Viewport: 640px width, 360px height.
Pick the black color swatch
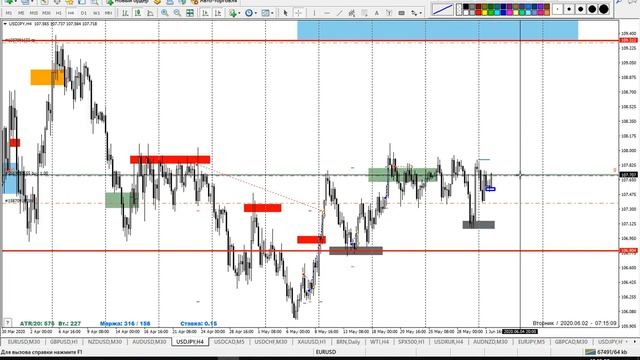click(x=466, y=7)
